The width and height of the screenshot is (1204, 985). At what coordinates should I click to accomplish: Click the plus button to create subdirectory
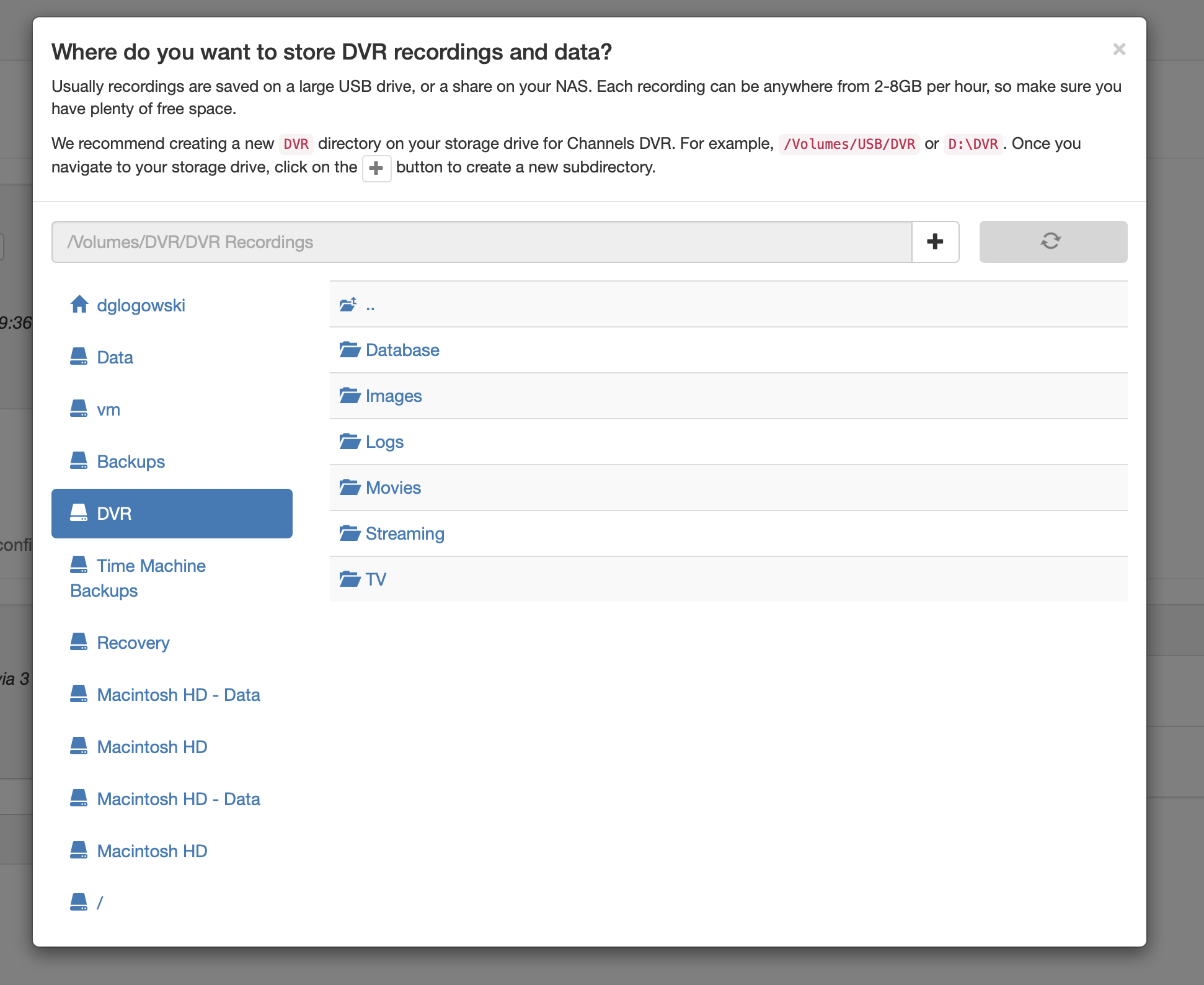[x=935, y=242]
